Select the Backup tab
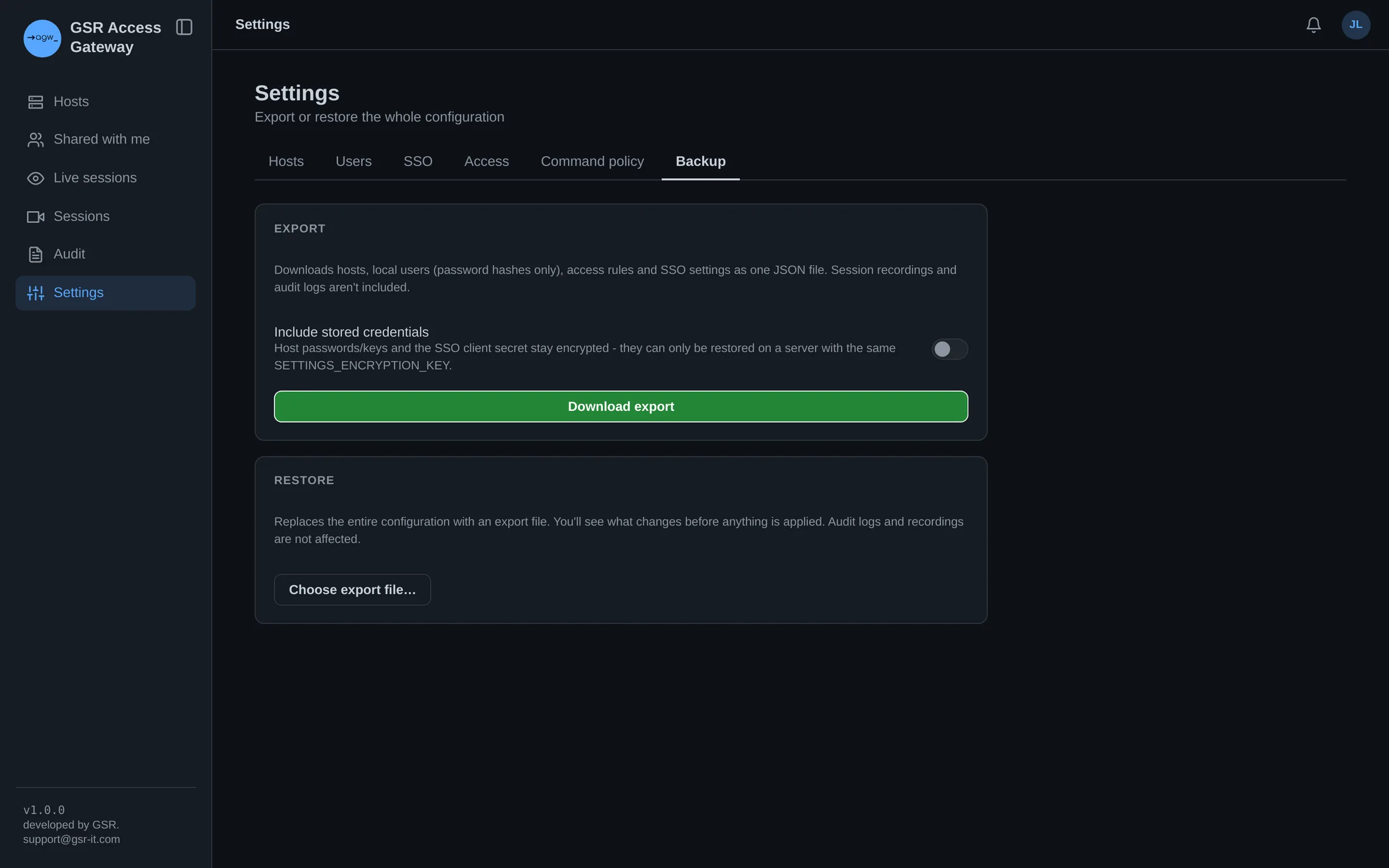Screen dimensions: 1389x868 pos(700,161)
